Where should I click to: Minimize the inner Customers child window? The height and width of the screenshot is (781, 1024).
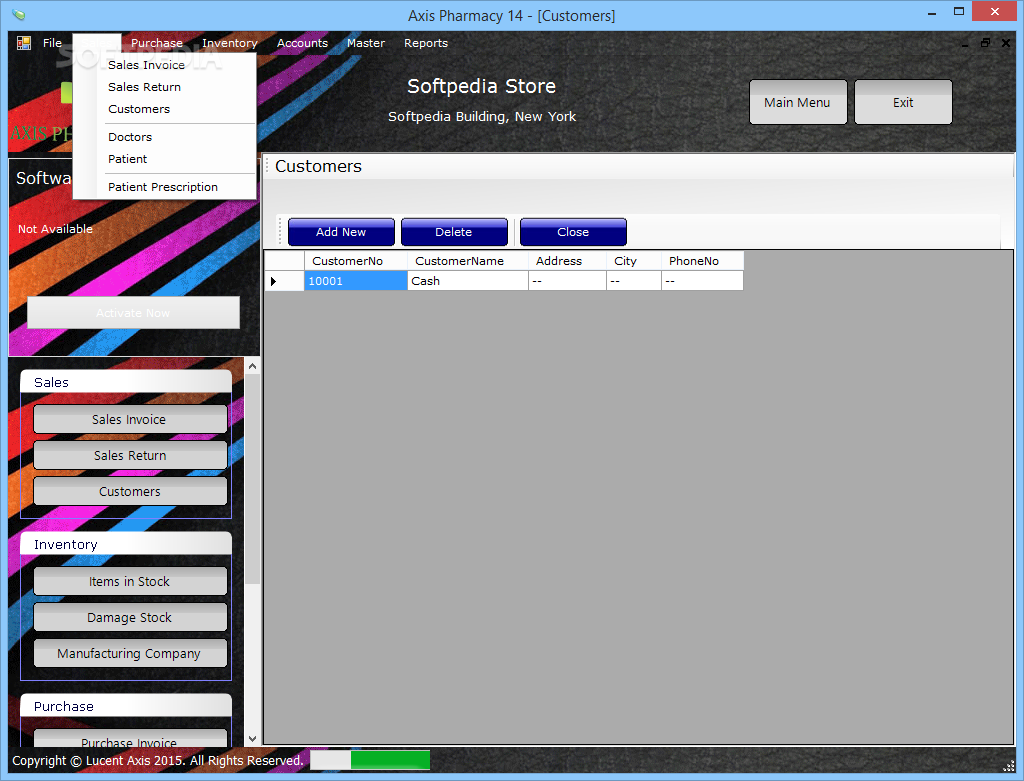[x=965, y=44]
